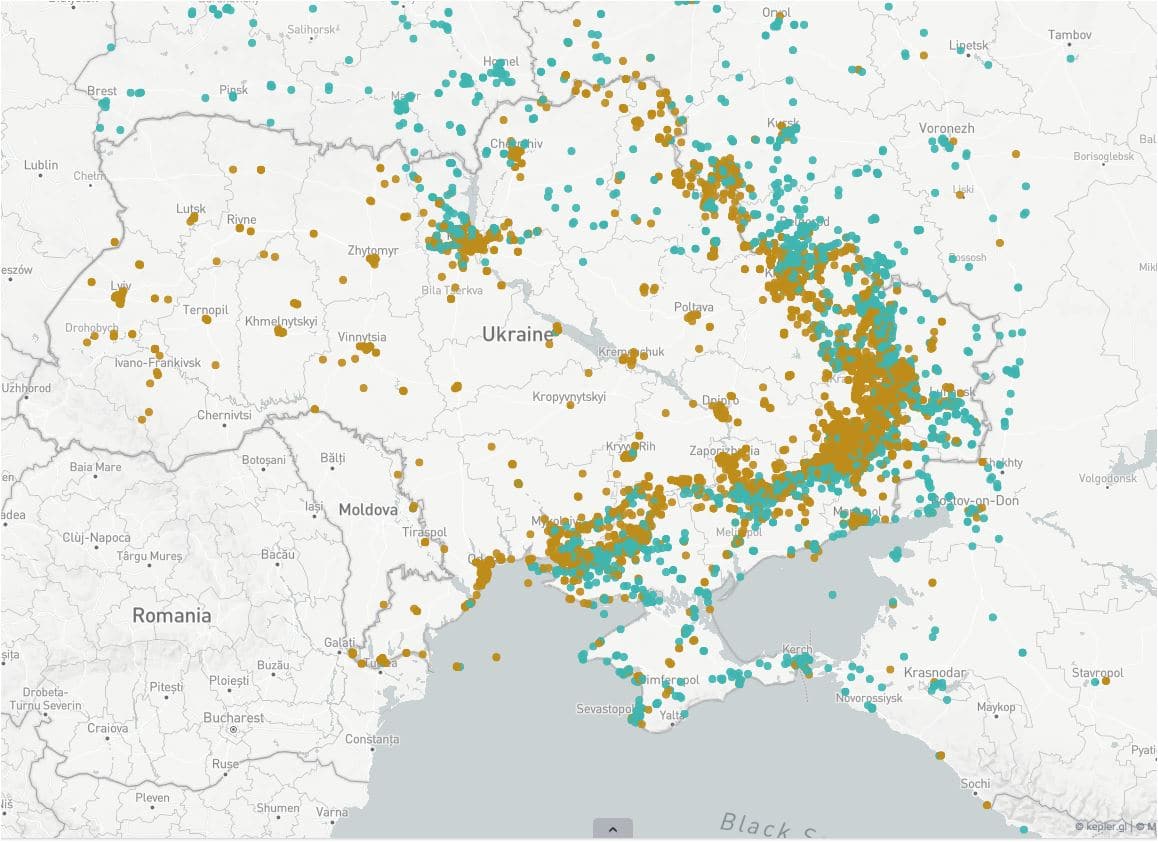Select the Voronezh city label

point(946,129)
